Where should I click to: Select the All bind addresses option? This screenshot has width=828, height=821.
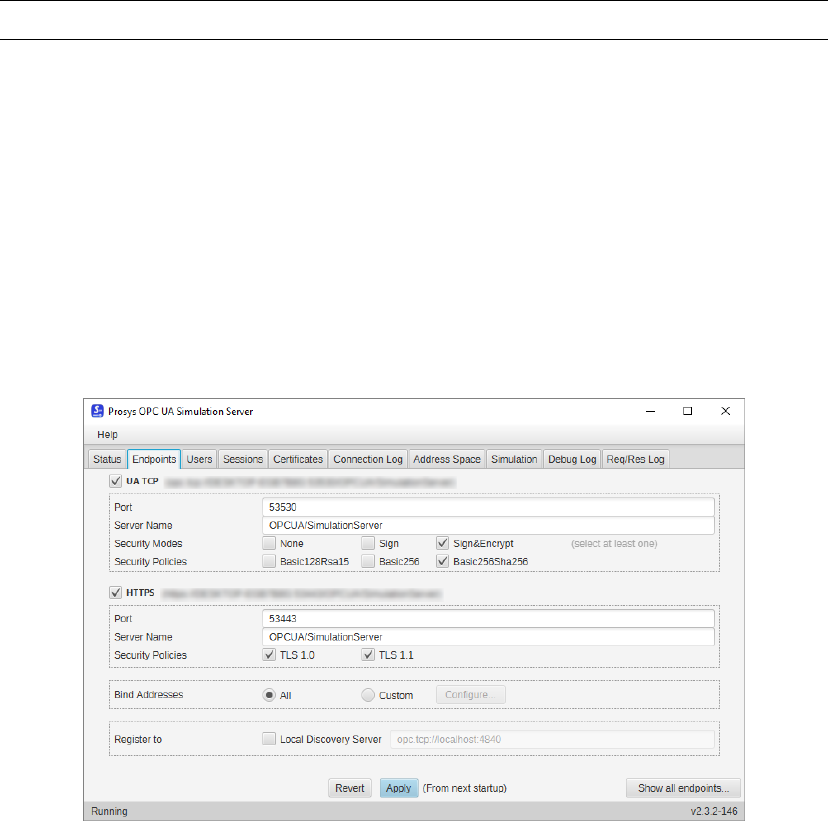[269, 695]
